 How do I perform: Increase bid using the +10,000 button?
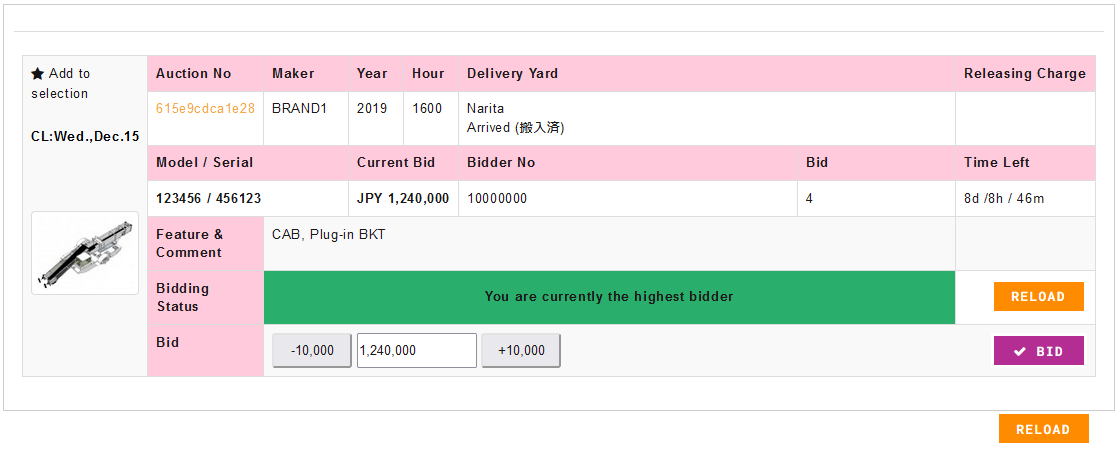(x=521, y=351)
